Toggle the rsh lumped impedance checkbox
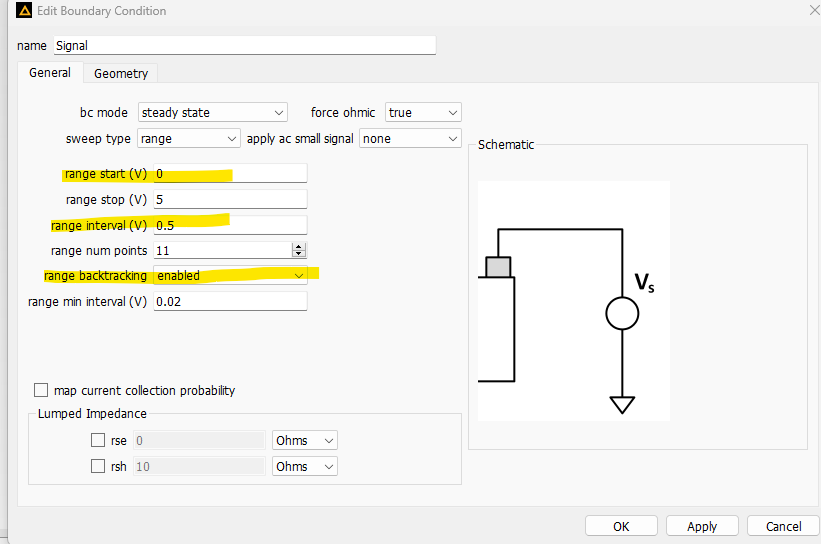 [98, 466]
